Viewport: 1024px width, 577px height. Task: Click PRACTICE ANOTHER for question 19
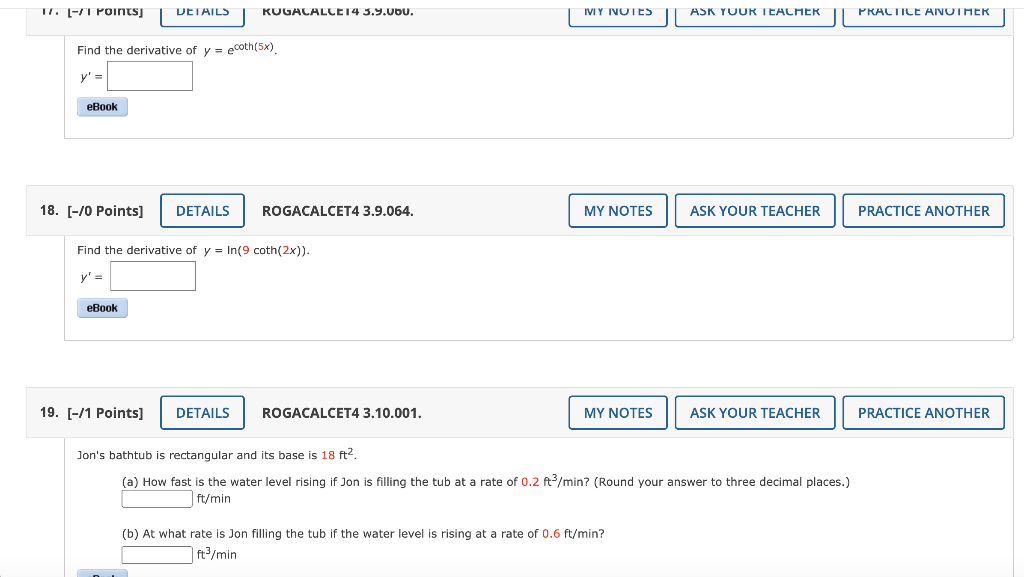click(923, 413)
